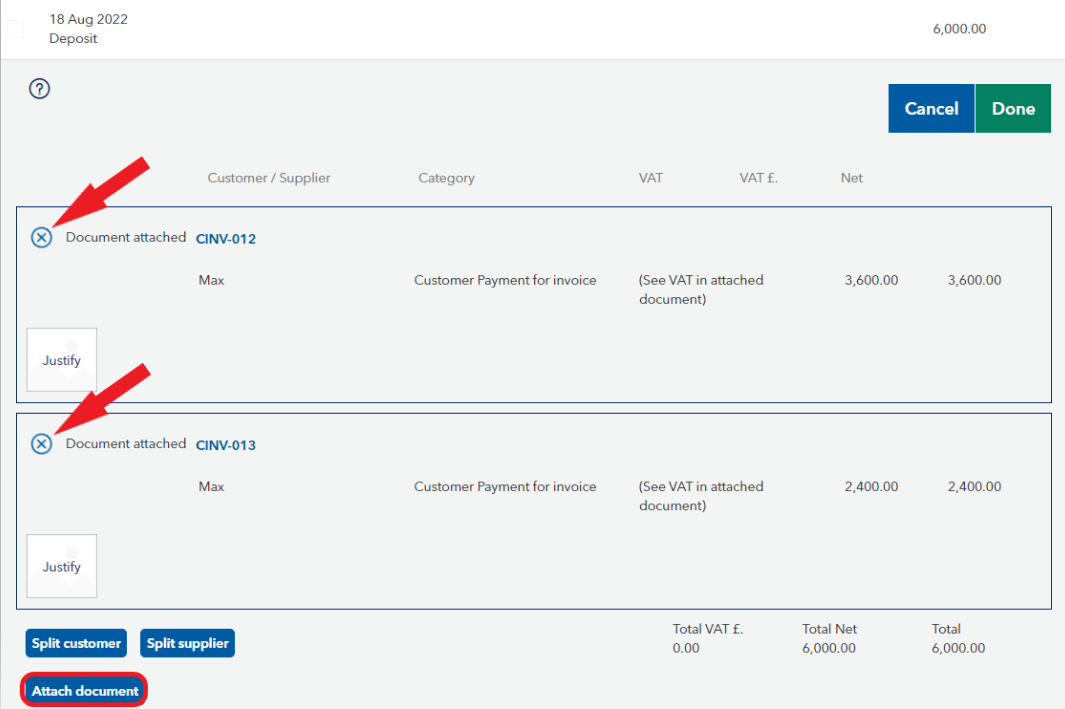Click Customer Payment for invoice category under CINV-013
This screenshot has width=1065, height=709.
pos(505,487)
